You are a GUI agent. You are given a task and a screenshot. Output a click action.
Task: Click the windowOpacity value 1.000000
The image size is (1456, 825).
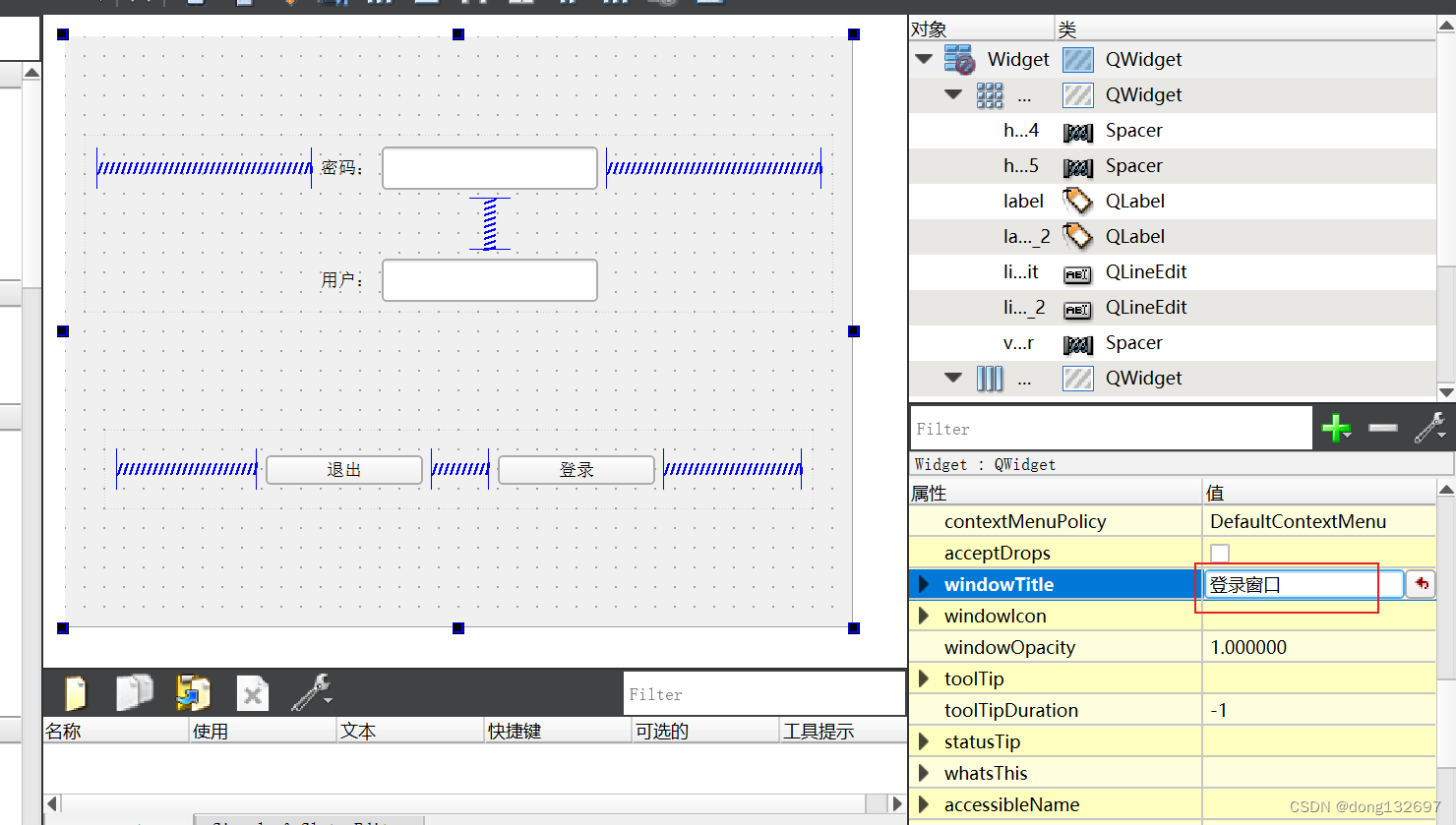tap(1248, 647)
